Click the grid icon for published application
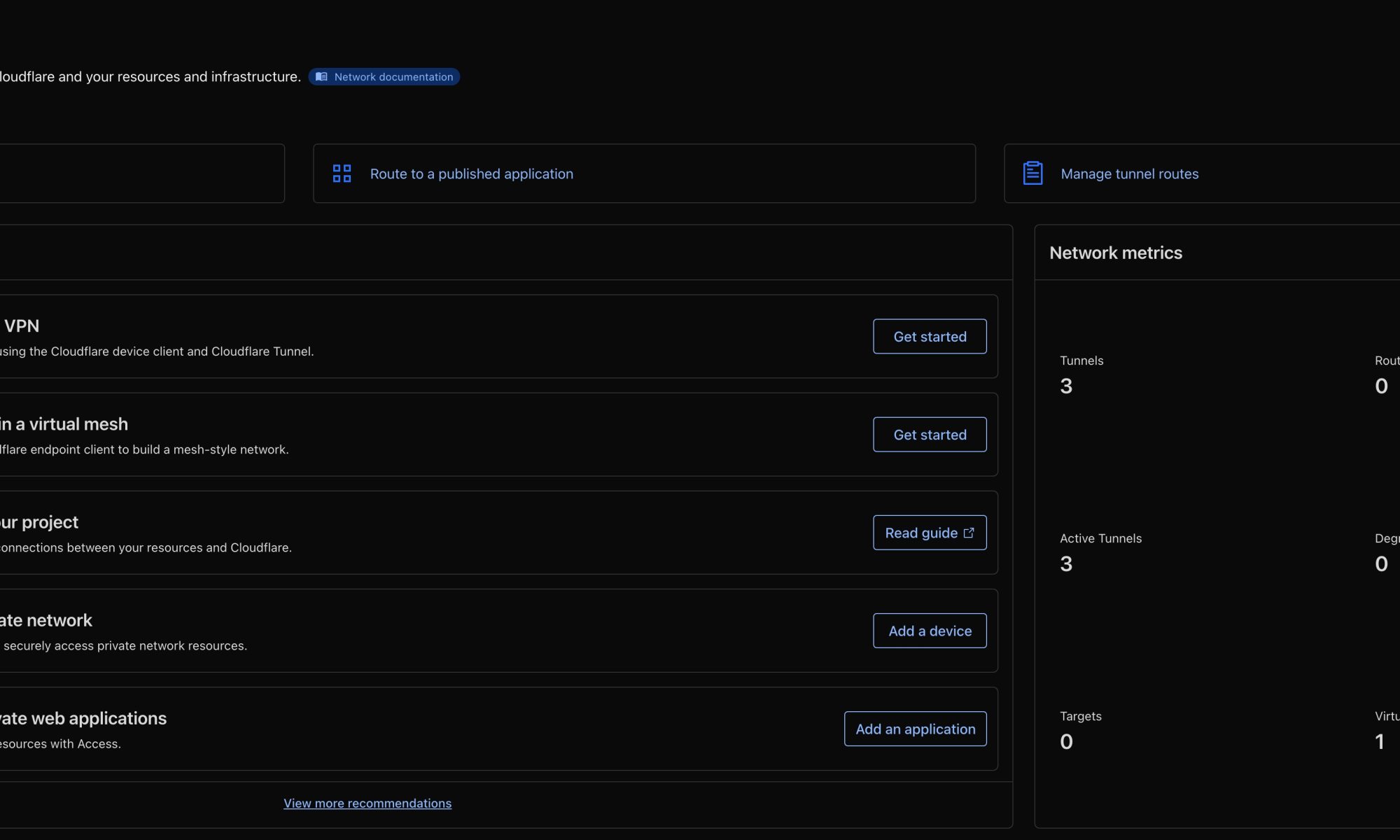 tap(342, 174)
